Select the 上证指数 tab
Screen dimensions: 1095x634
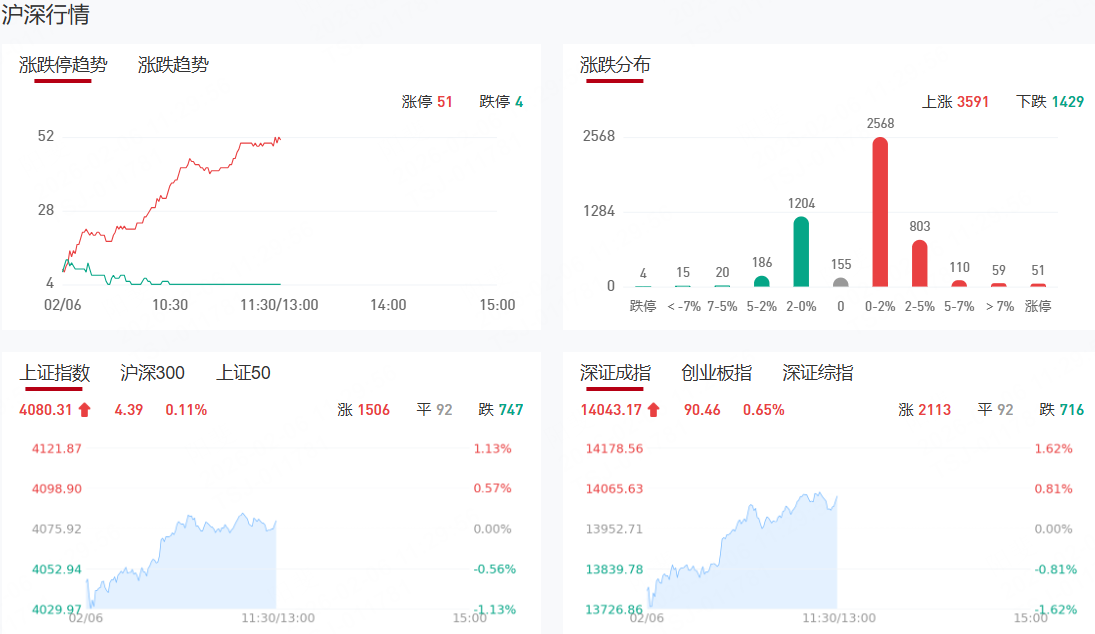[55, 373]
